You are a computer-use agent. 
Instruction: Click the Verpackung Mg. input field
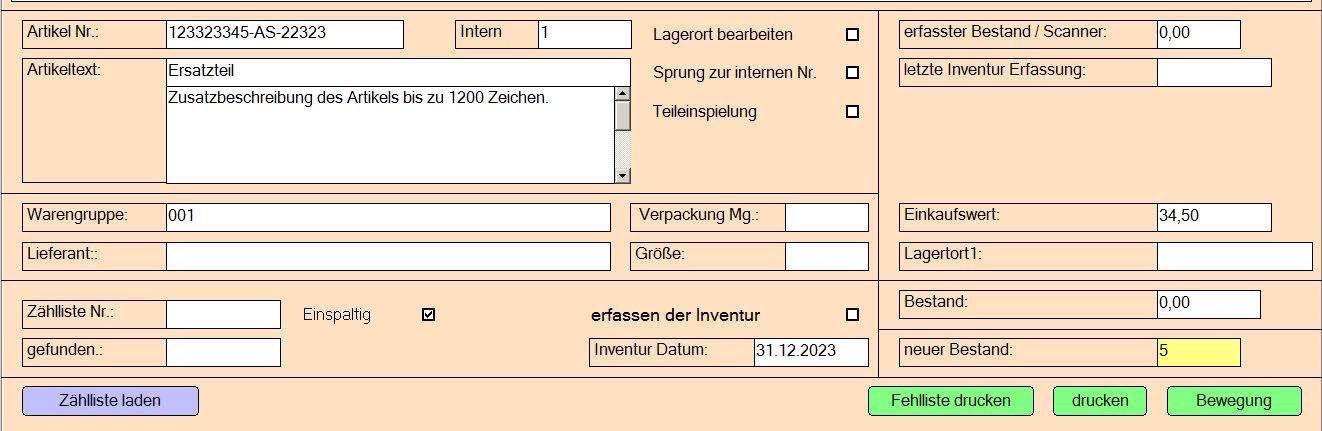[826, 217]
